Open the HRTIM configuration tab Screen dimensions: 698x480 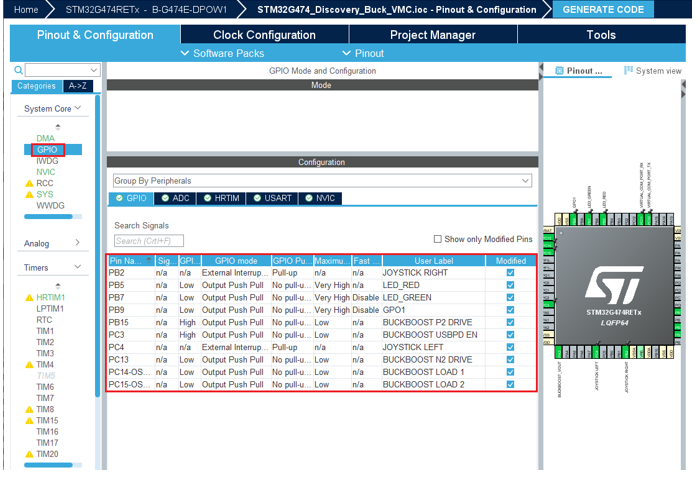[x=220, y=198]
